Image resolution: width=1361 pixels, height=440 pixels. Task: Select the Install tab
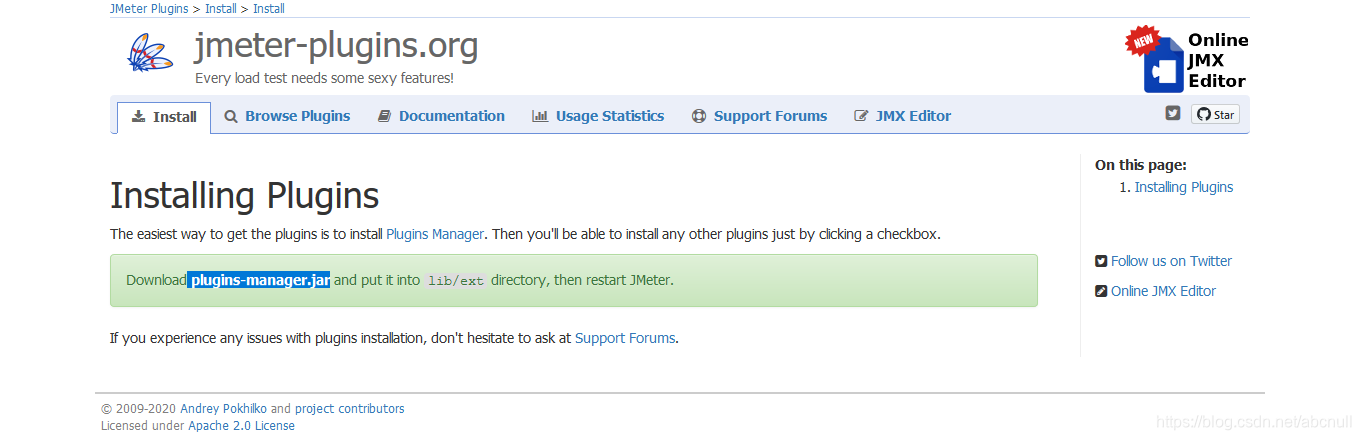point(164,117)
